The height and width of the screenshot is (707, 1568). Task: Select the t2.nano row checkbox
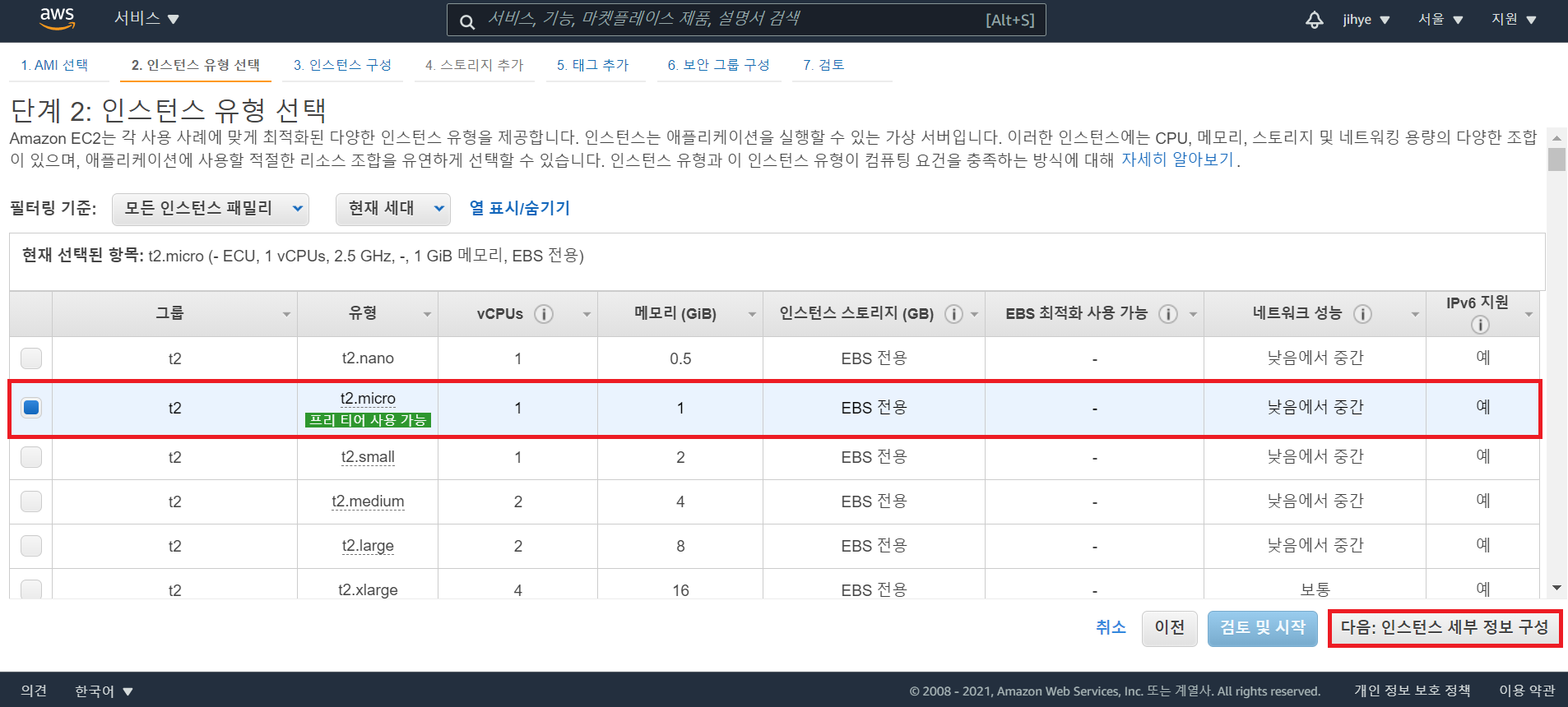pyautogui.click(x=31, y=358)
